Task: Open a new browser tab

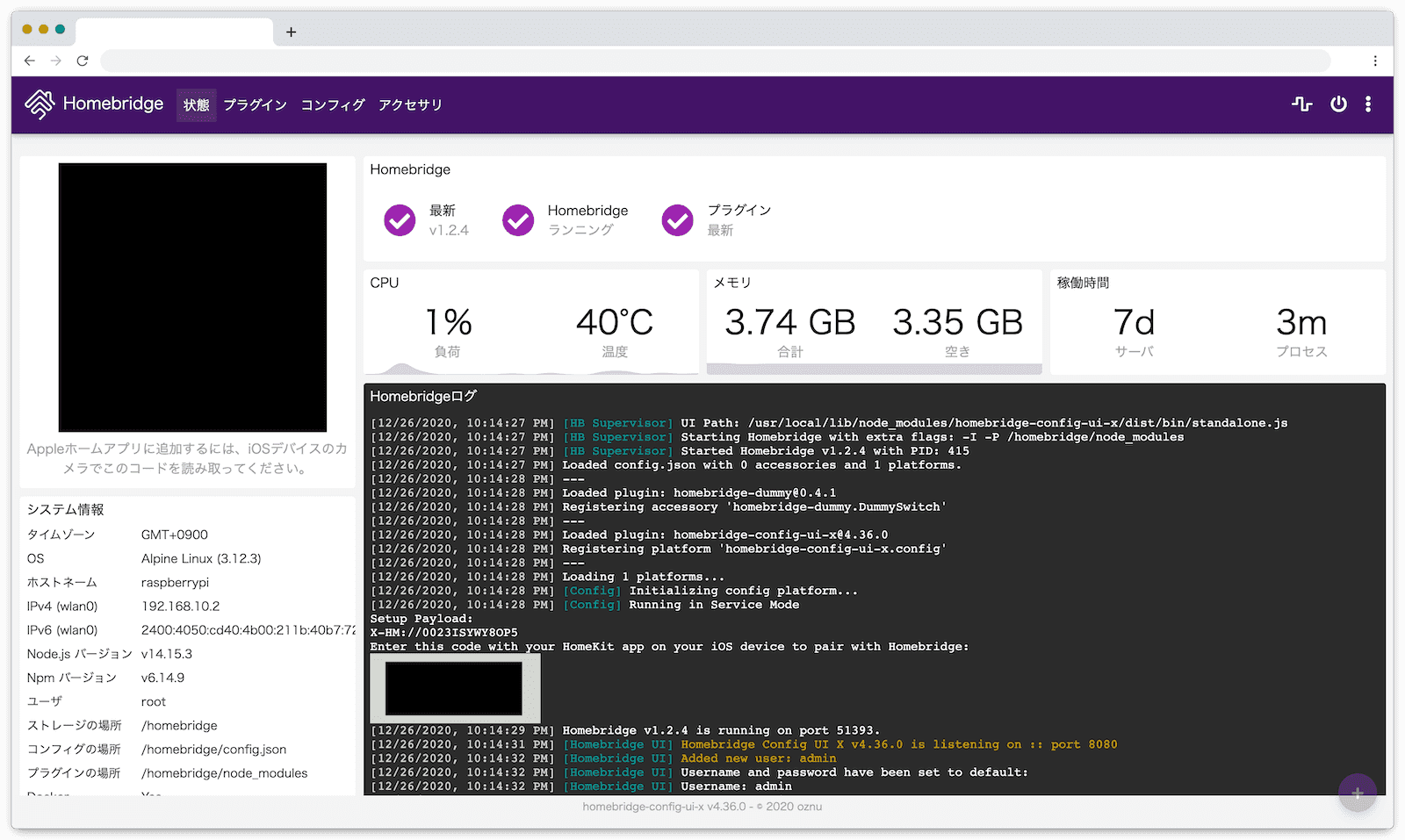Action: pos(292,32)
